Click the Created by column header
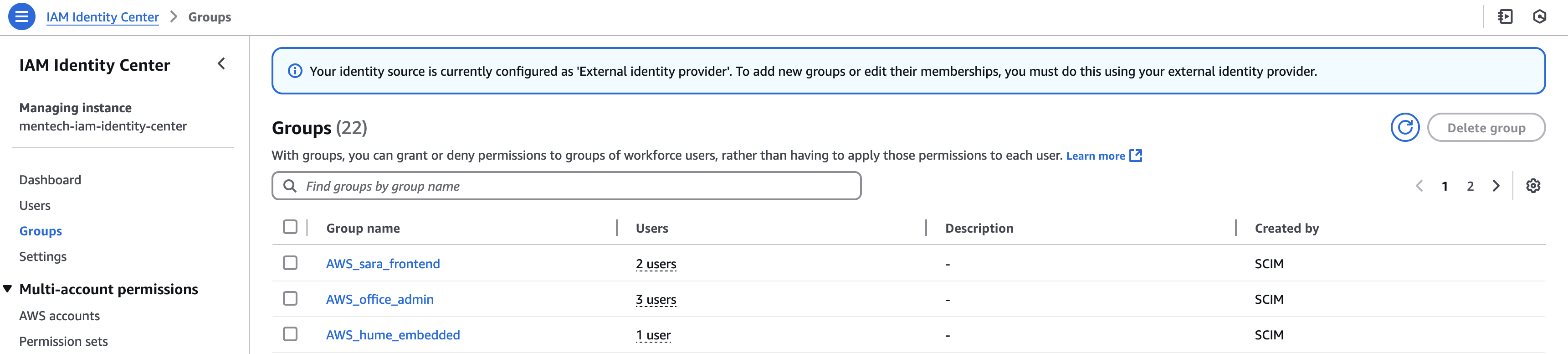This screenshot has width=1568, height=354. click(x=1286, y=228)
